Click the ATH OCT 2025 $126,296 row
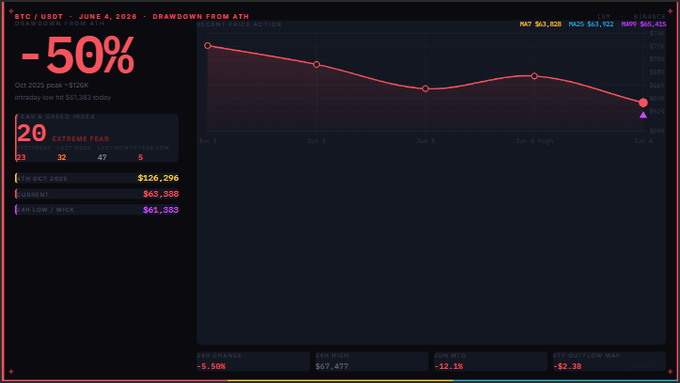 pyautogui.click(x=97, y=178)
